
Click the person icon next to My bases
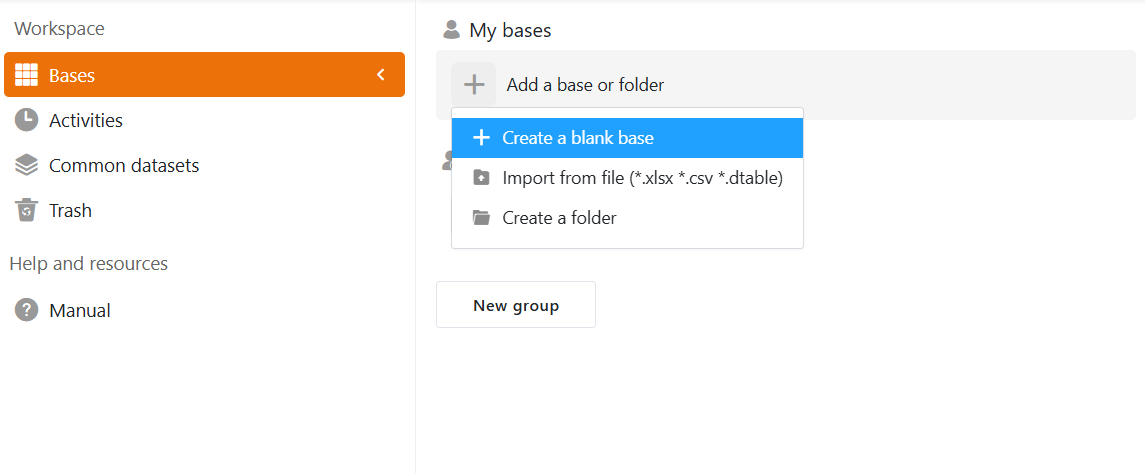pyautogui.click(x=451, y=30)
